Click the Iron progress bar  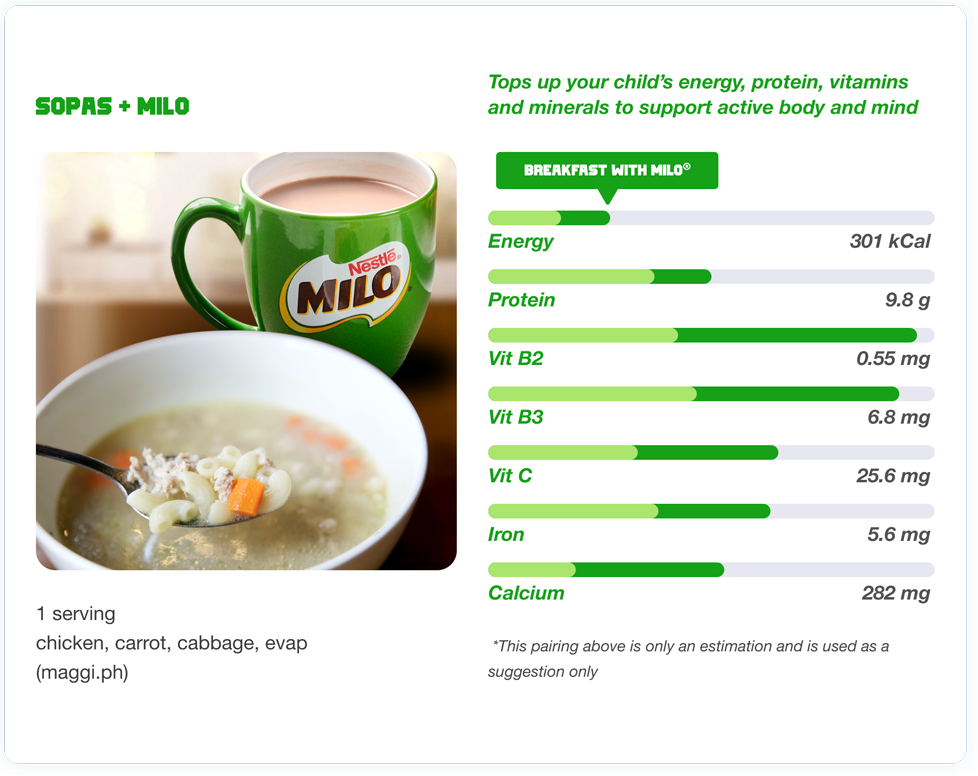tap(711, 511)
